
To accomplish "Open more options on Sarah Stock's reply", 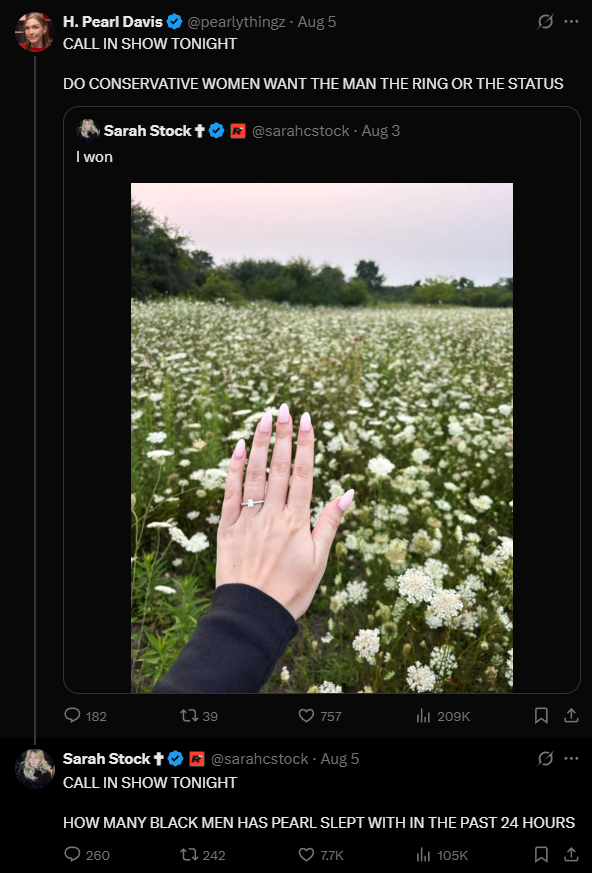I will [571, 758].
